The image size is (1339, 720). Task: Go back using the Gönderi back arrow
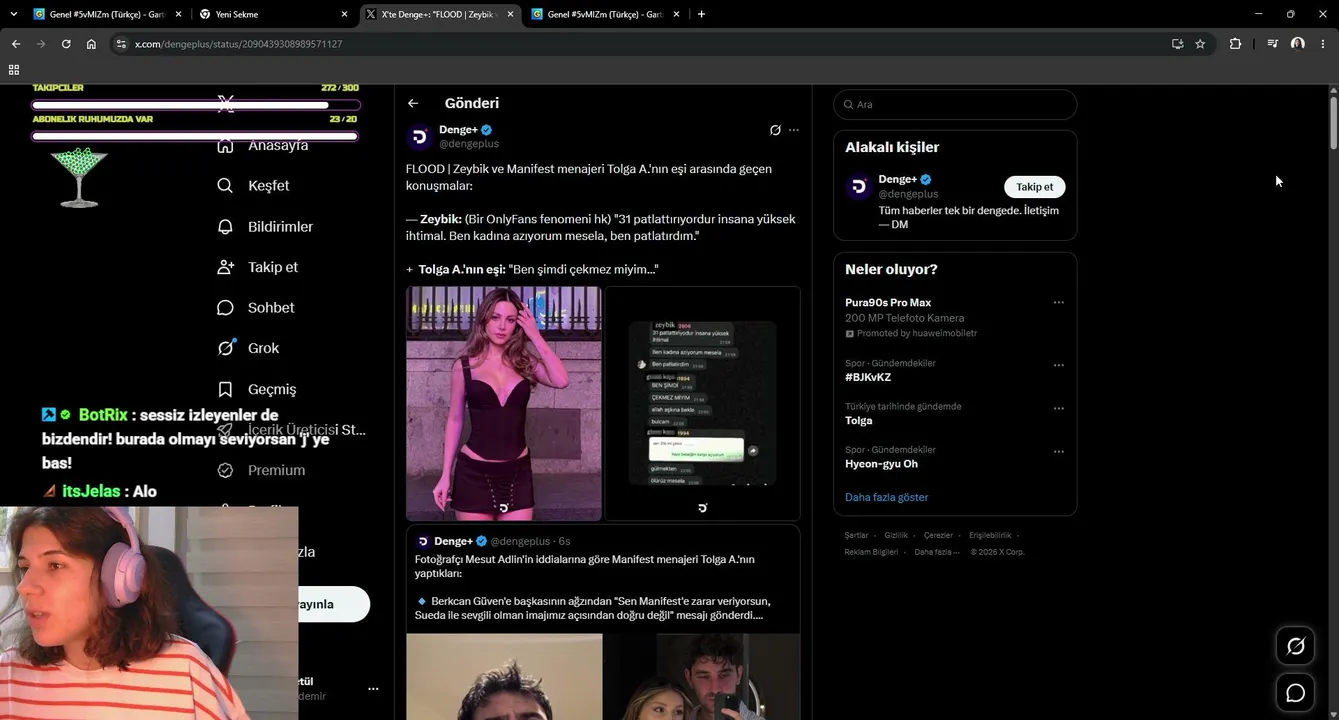(413, 103)
